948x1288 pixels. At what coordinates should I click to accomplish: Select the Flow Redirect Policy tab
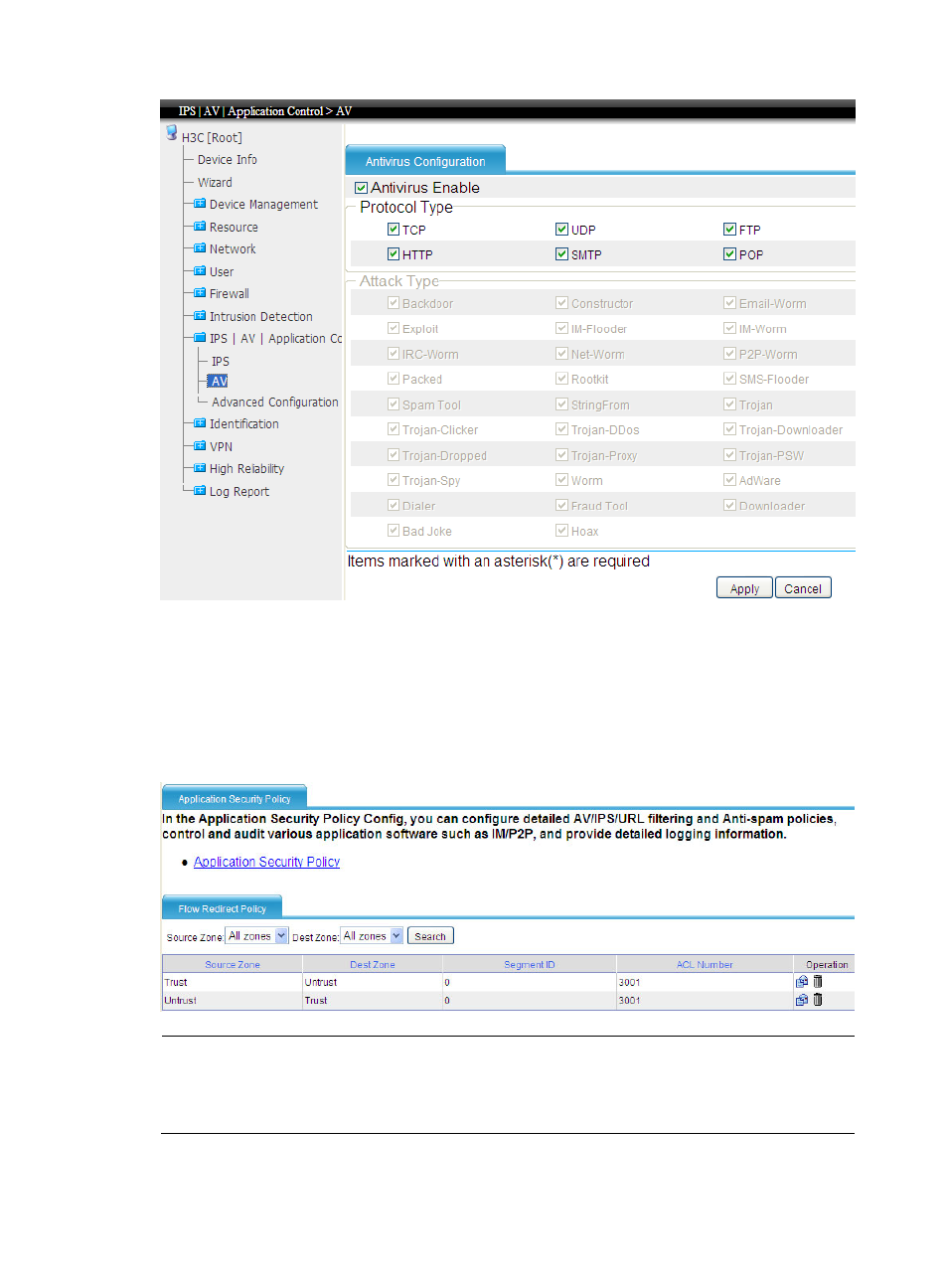[222, 908]
